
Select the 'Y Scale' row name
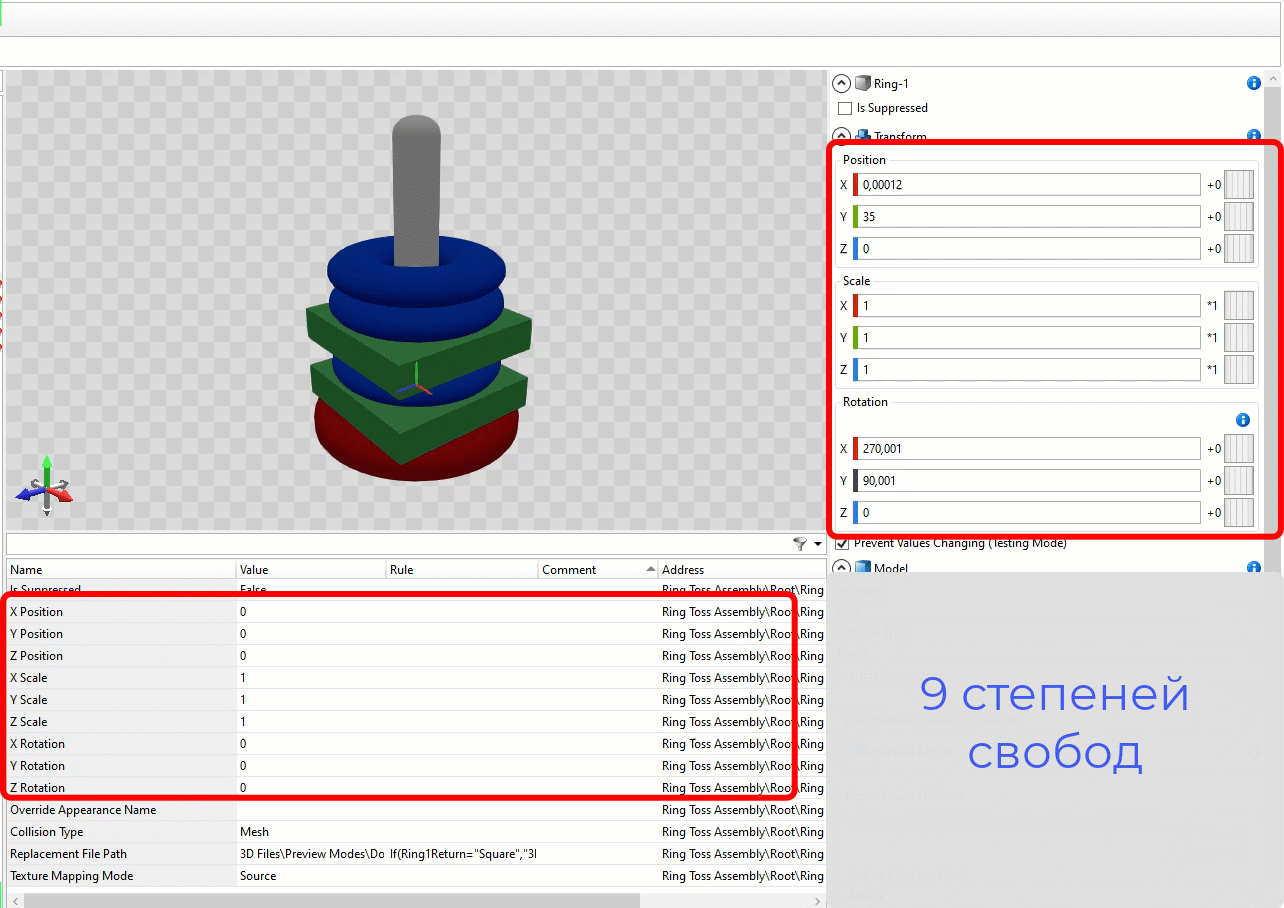(x=28, y=700)
